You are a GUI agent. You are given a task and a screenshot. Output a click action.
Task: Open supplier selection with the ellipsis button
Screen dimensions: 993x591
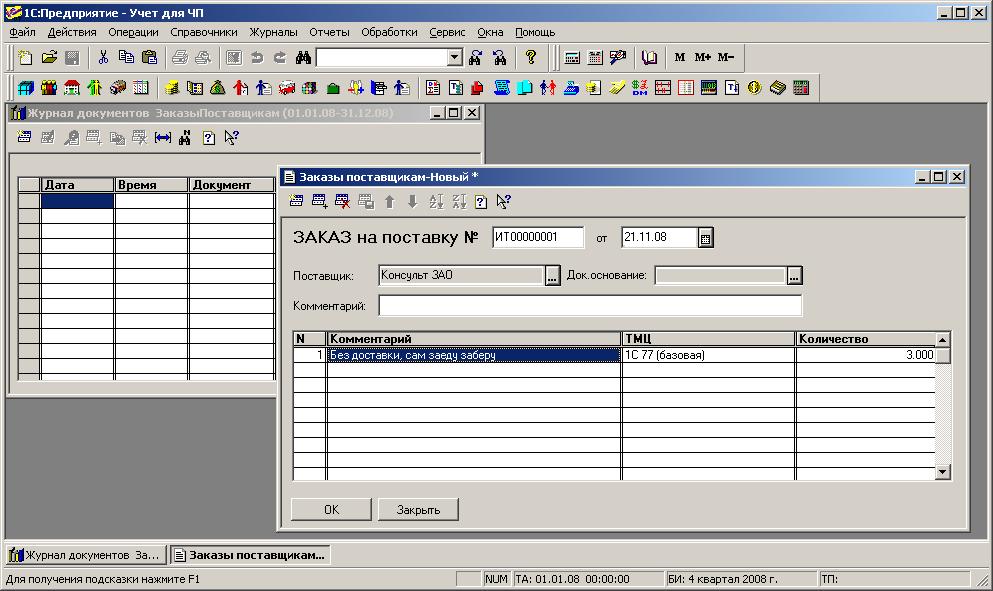click(553, 276)
